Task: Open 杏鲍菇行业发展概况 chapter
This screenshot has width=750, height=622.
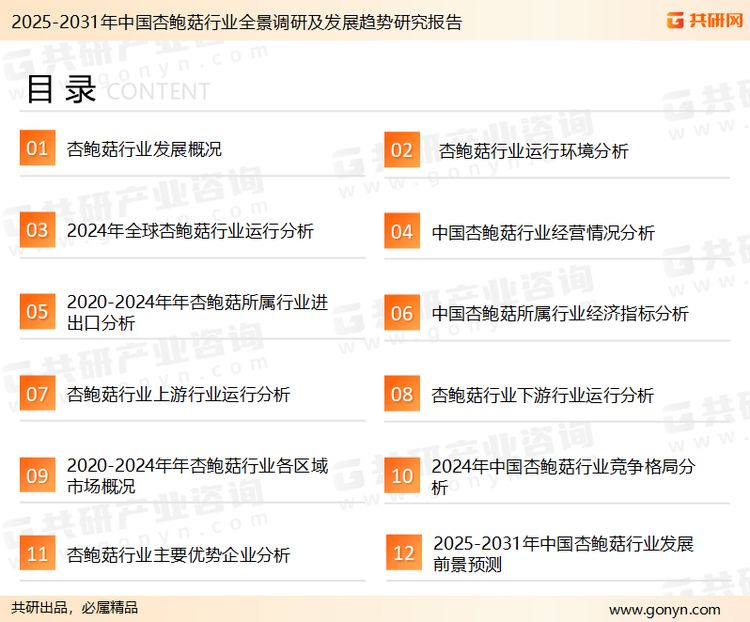Action: [144, 150]
